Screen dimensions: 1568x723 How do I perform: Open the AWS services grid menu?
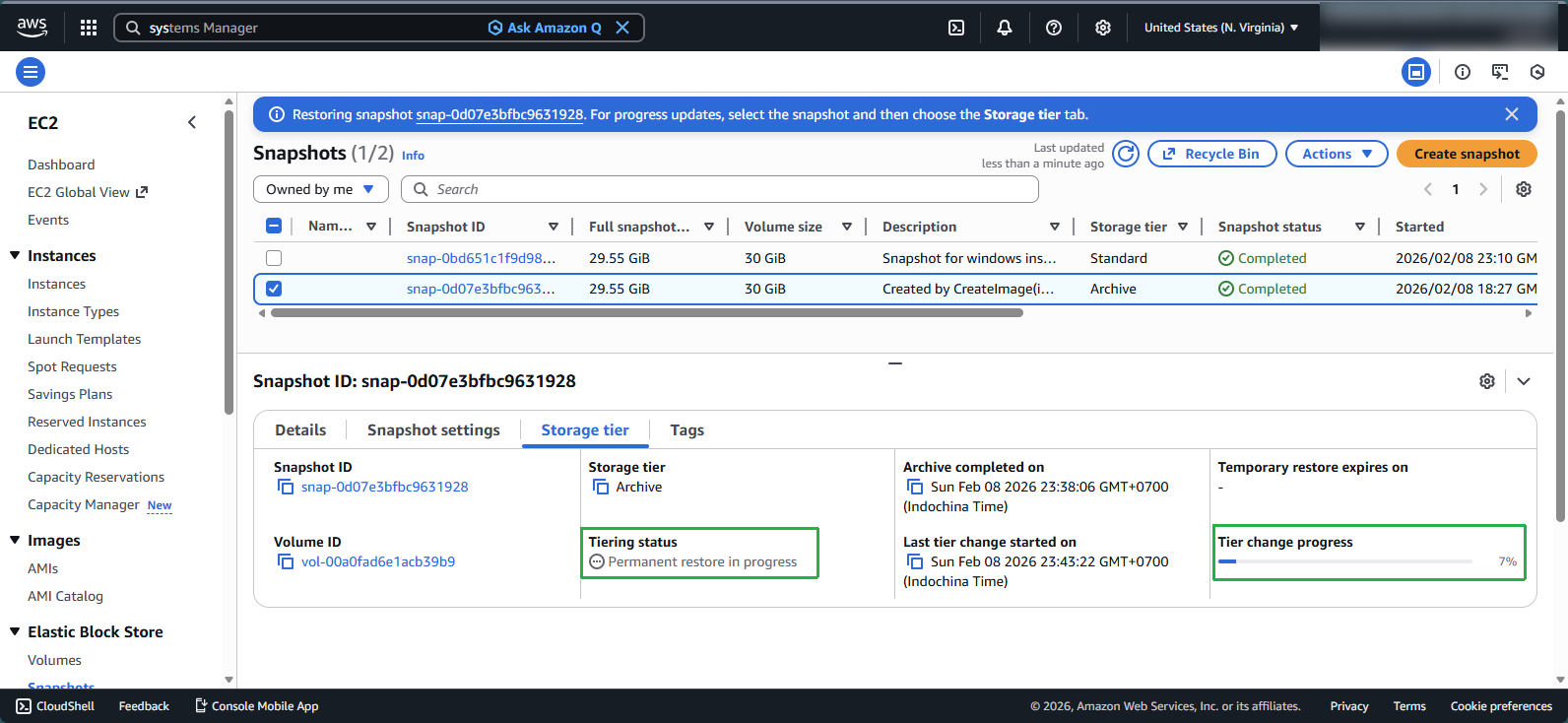pos(89,28)
